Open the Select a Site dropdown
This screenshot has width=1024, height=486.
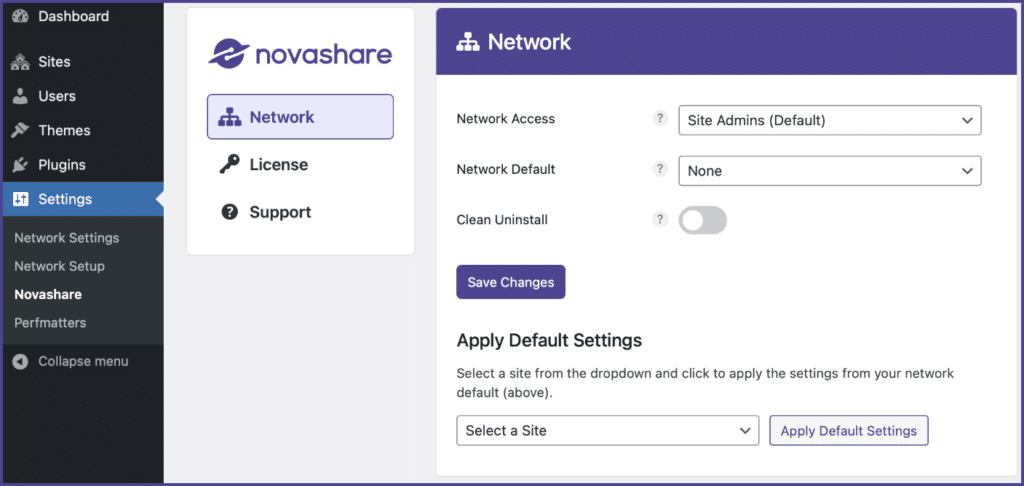pyautogui.click(x=607, y=430)
